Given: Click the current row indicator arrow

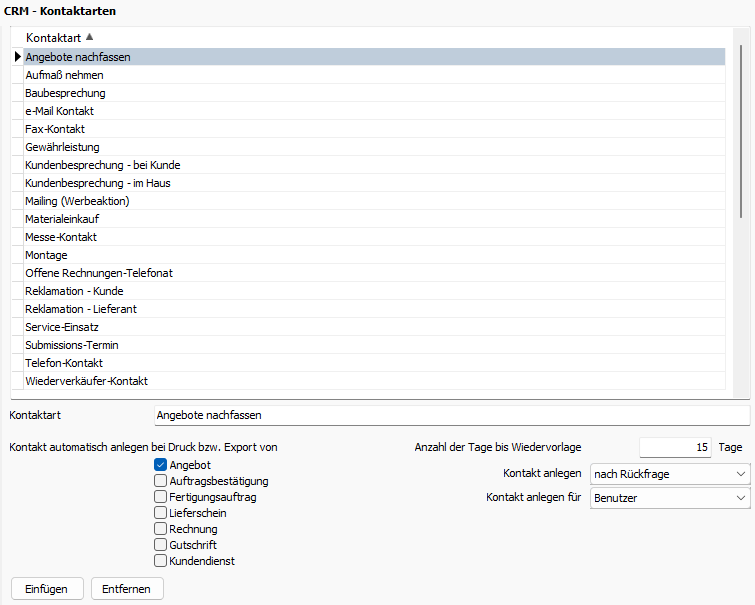Looking at the screenshot, I should pyautogui.click(x=18, y=57).
